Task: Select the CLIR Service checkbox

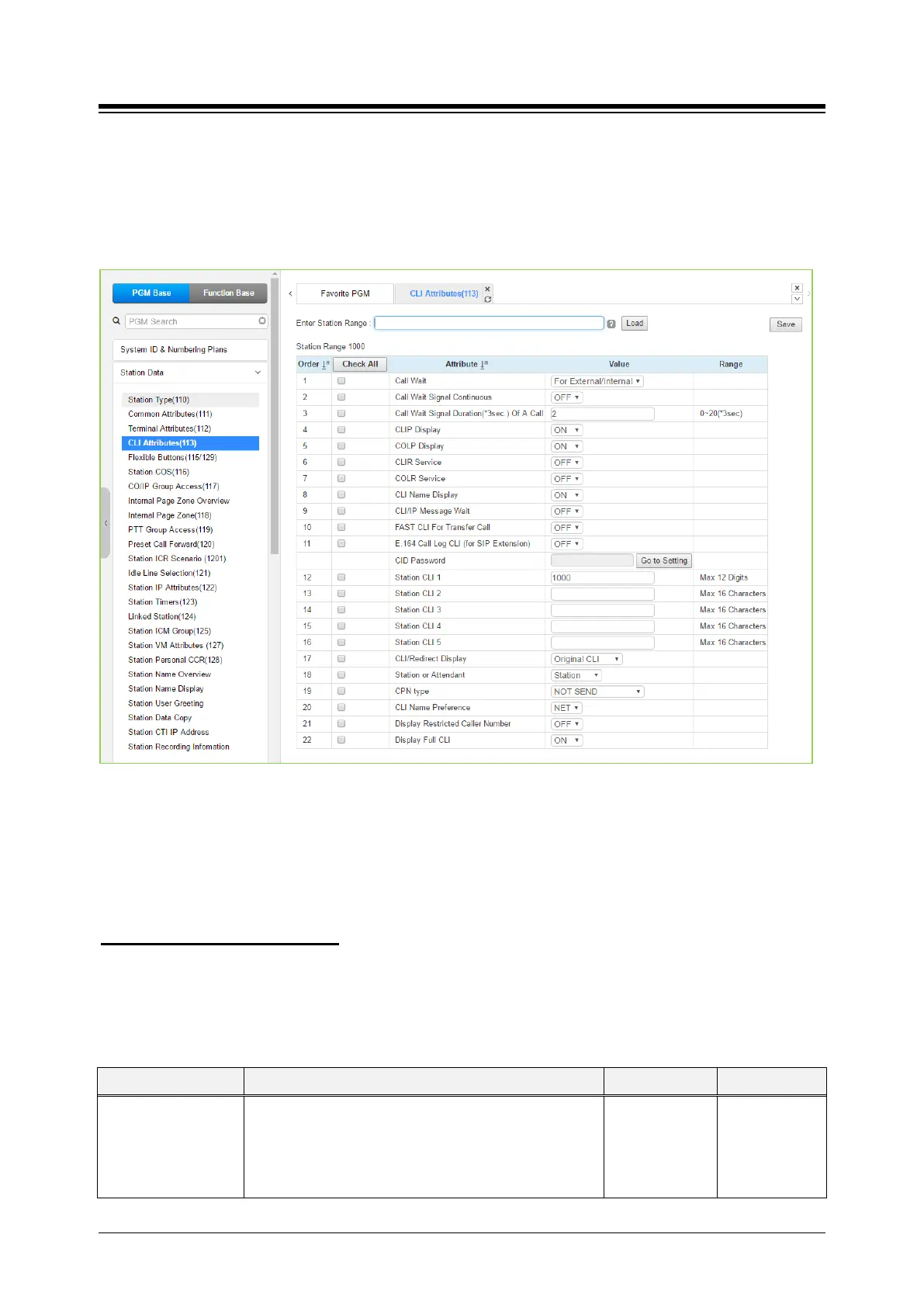Action: point(341,463)
